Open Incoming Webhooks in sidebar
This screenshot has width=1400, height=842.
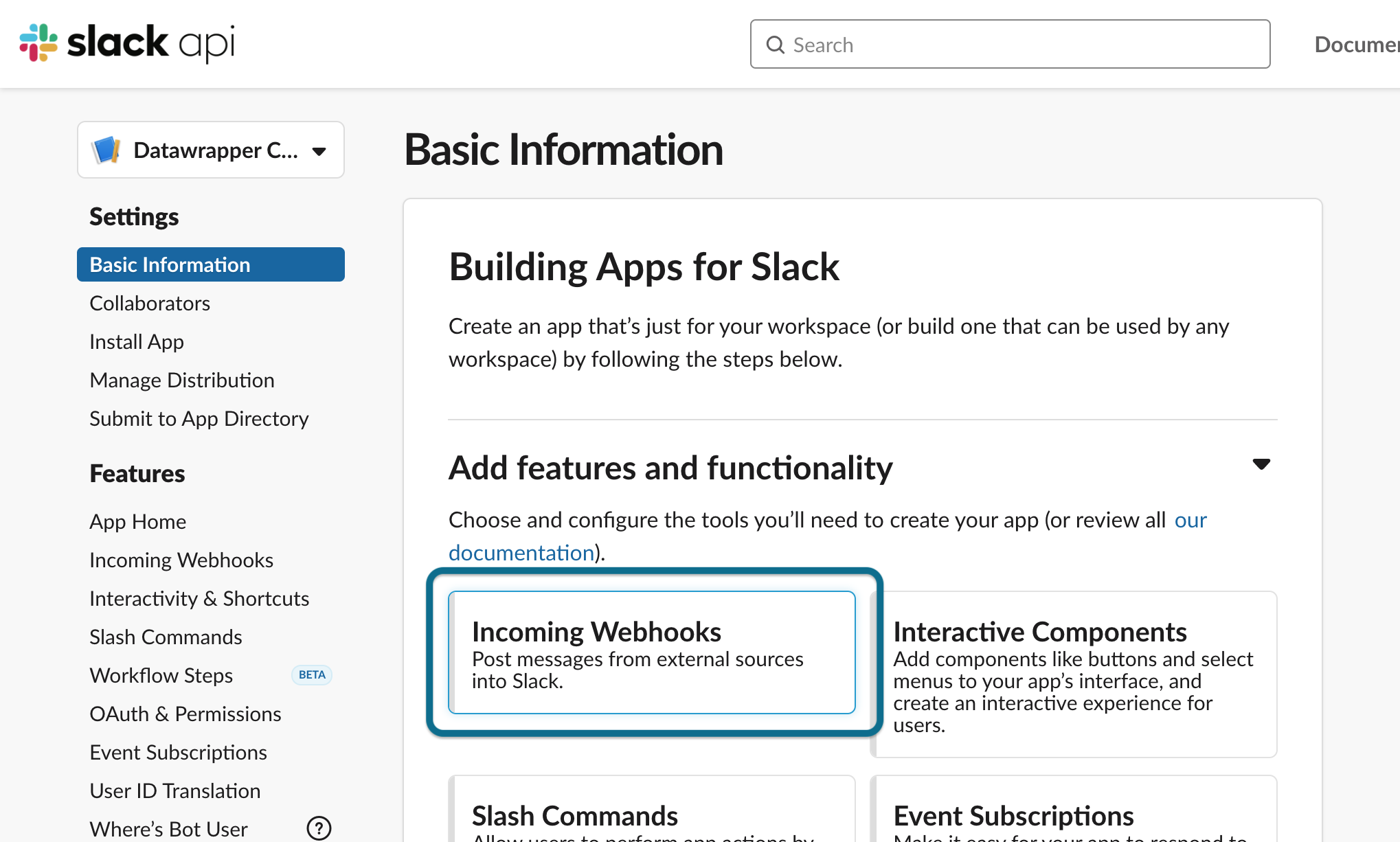coord(181,560)
